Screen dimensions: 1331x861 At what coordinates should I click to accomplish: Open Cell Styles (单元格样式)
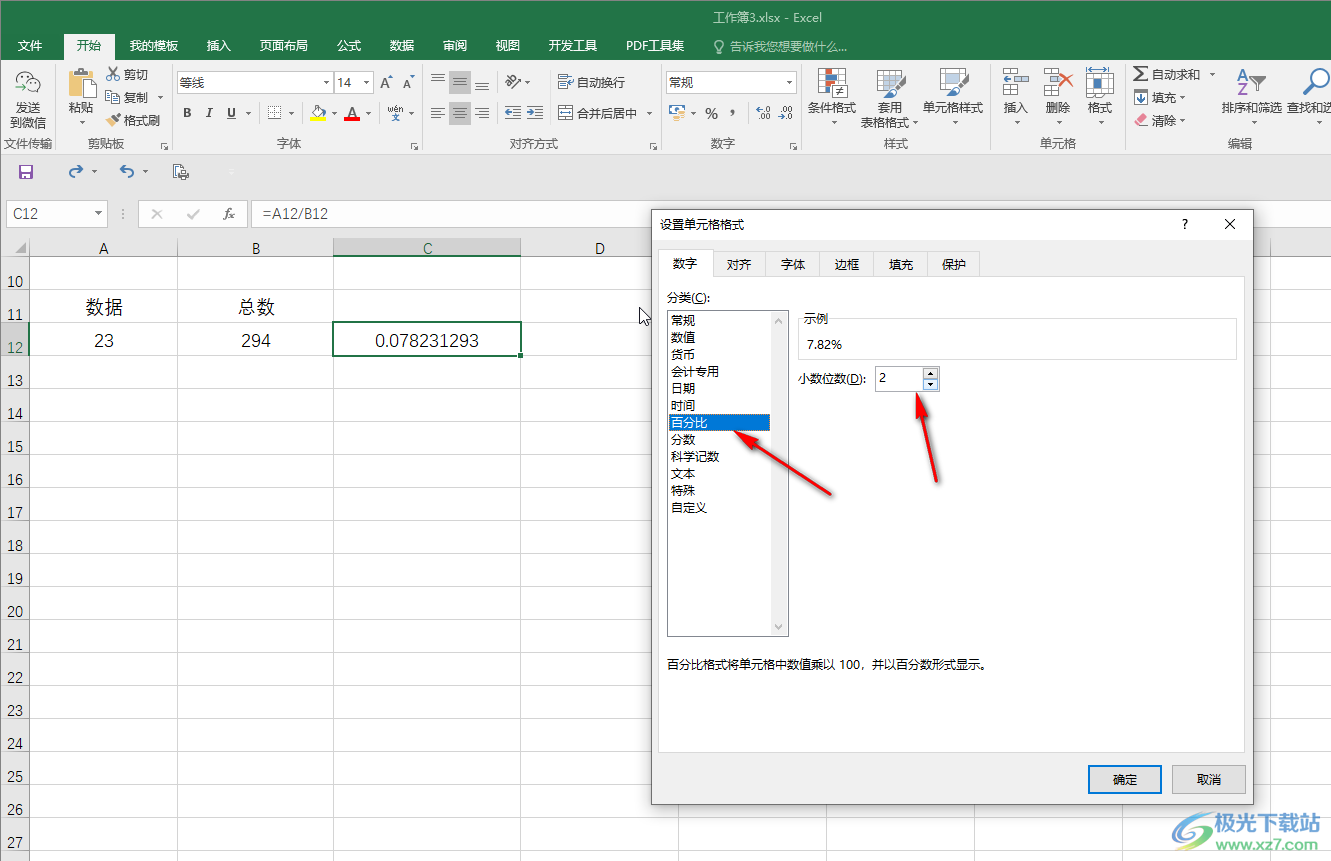click(x=953, y=98)
